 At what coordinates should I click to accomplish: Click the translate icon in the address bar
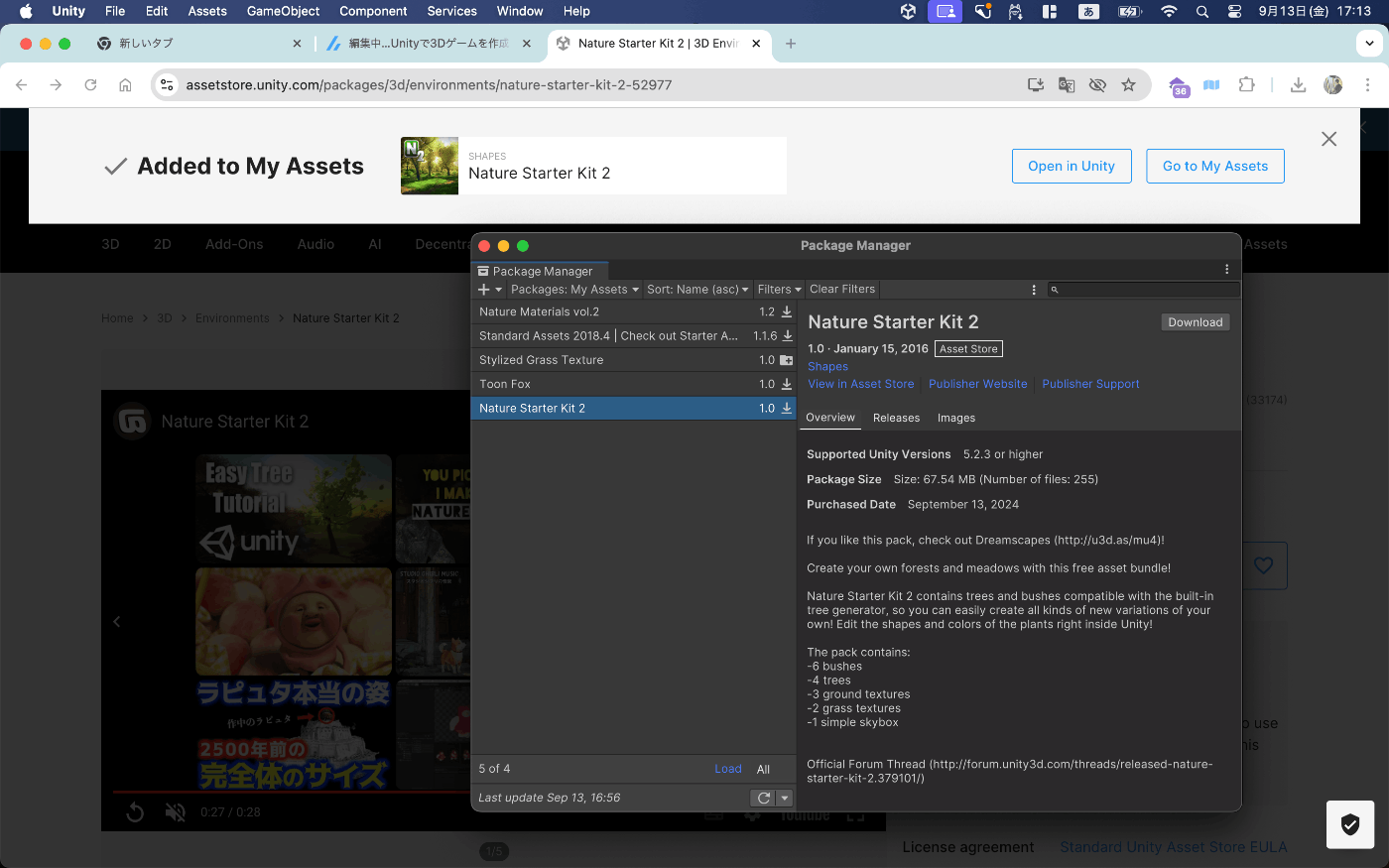click(1067, 85)
